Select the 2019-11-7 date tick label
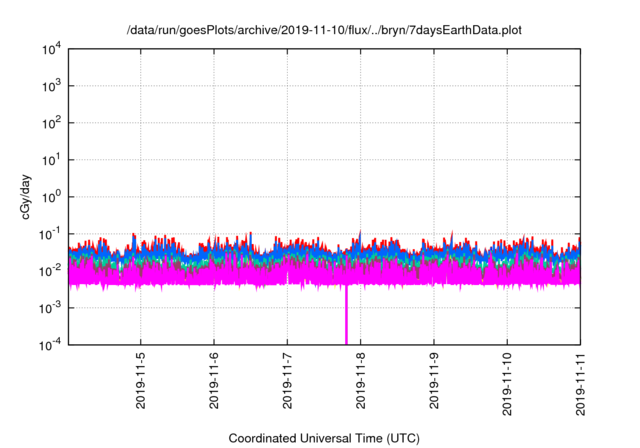This screenshot has height=448, width=640. click(287, 382)
